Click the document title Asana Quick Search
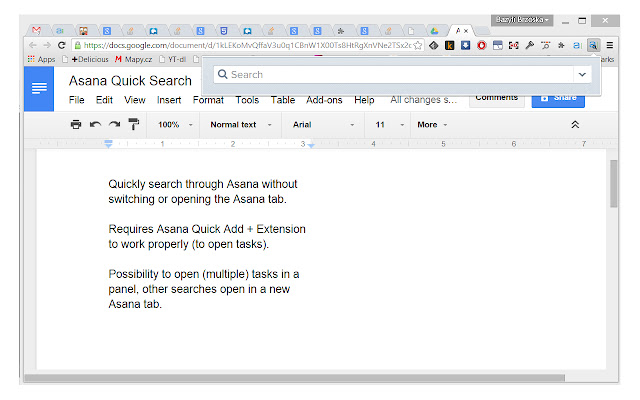This screenshot has width=640, height=400. point(130,81)
